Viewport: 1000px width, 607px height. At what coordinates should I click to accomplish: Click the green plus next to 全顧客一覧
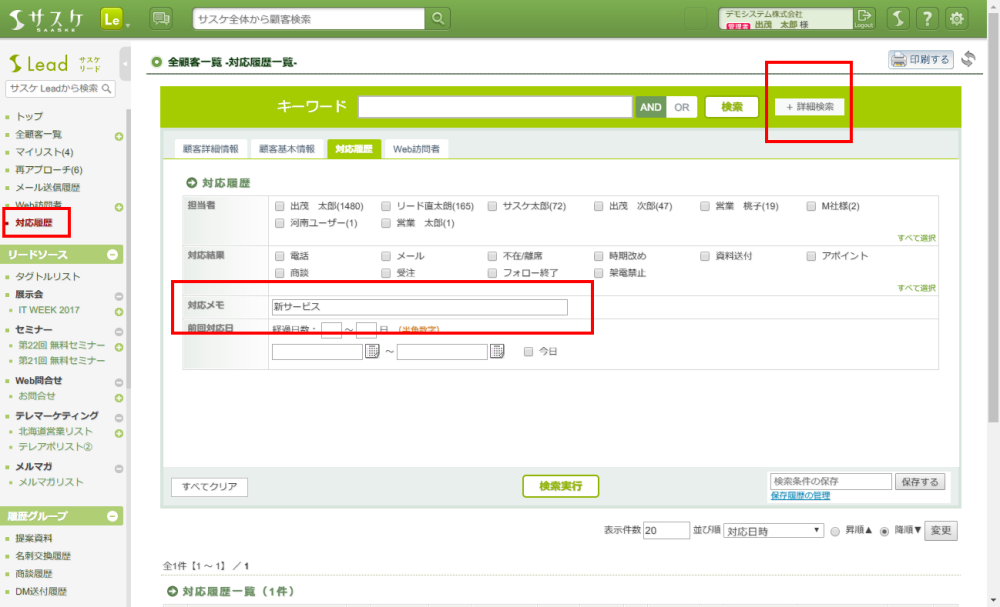[x=119, y=136]
